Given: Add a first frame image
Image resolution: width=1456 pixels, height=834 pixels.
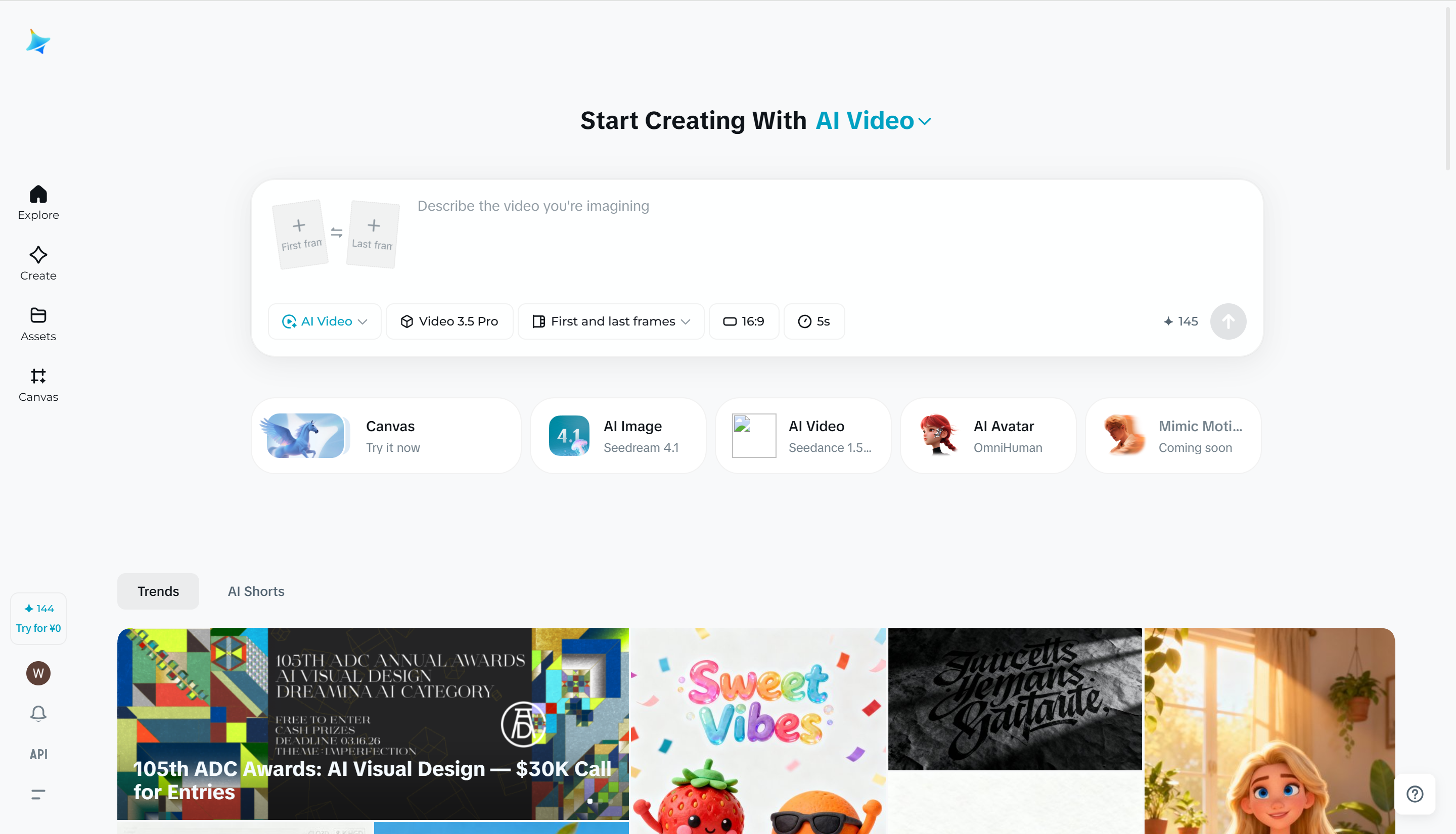Looking at the screenshot, I should tap(301, 234).
